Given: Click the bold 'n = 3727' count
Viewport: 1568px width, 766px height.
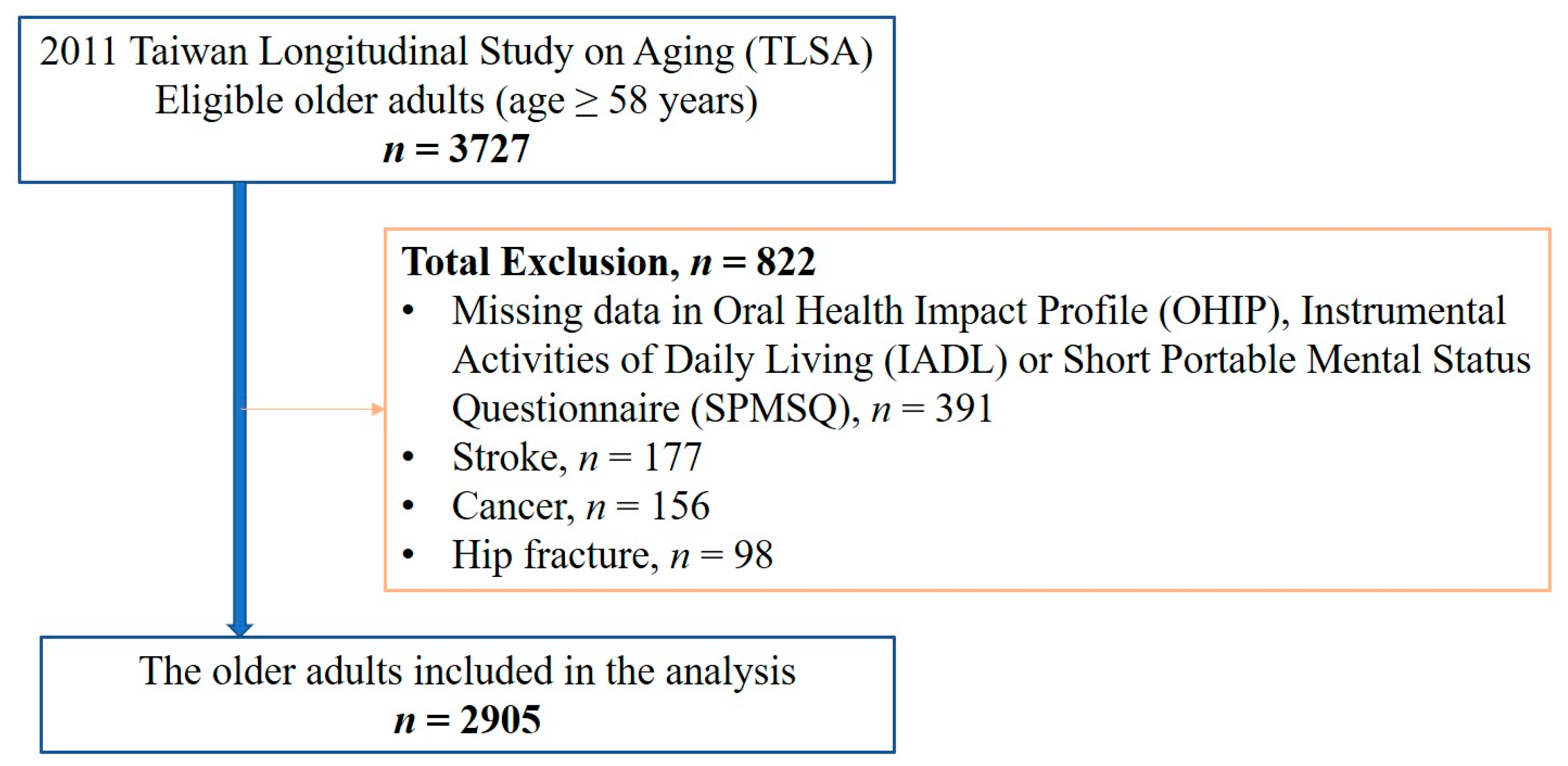Looking at the screenshot, I should point(456,148).
